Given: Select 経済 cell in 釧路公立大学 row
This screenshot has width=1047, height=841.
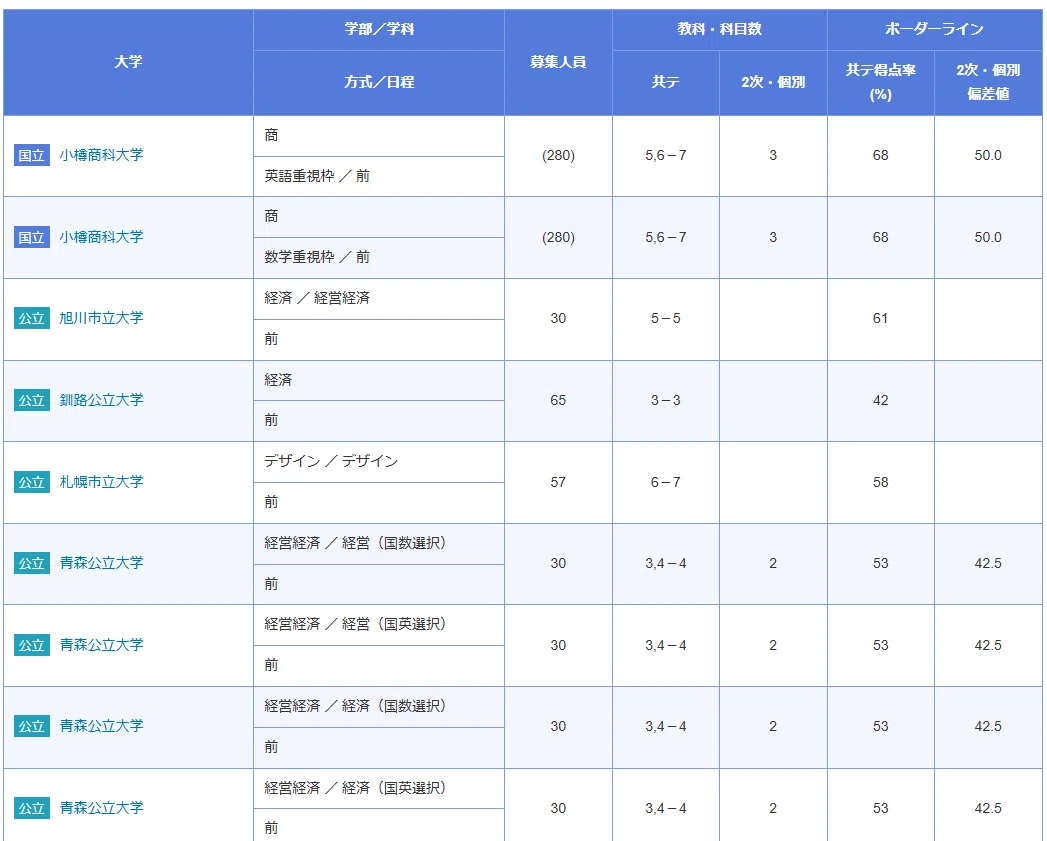Looking at the screenshot, I should point(379,381).
